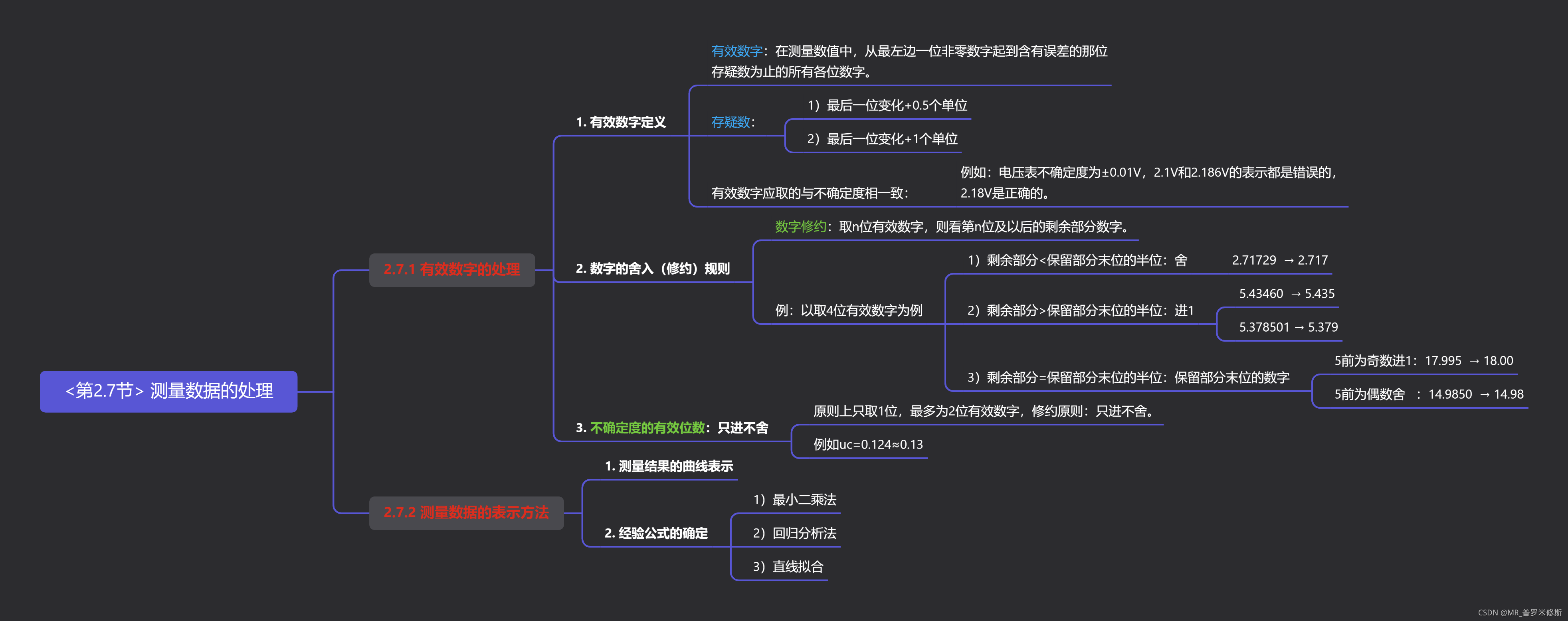Click example 5.378501 → 5.379
The width and height of the screenshot is (1568, 621).
(x=1288, y=327)
